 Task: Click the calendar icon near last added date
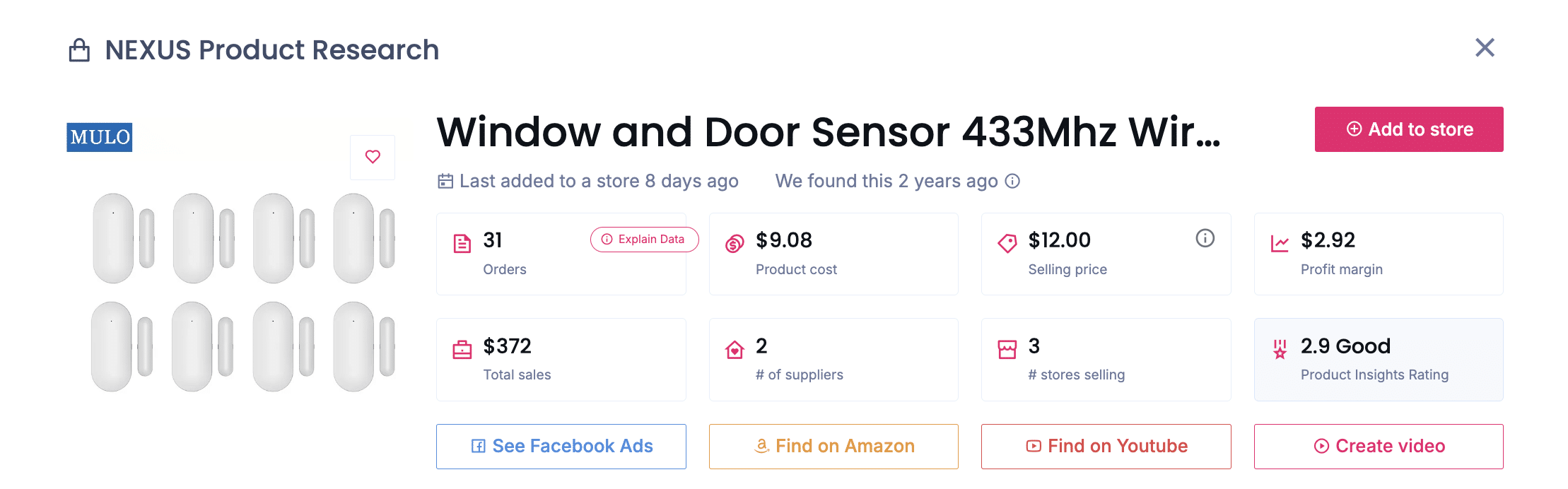coord(444,181)
